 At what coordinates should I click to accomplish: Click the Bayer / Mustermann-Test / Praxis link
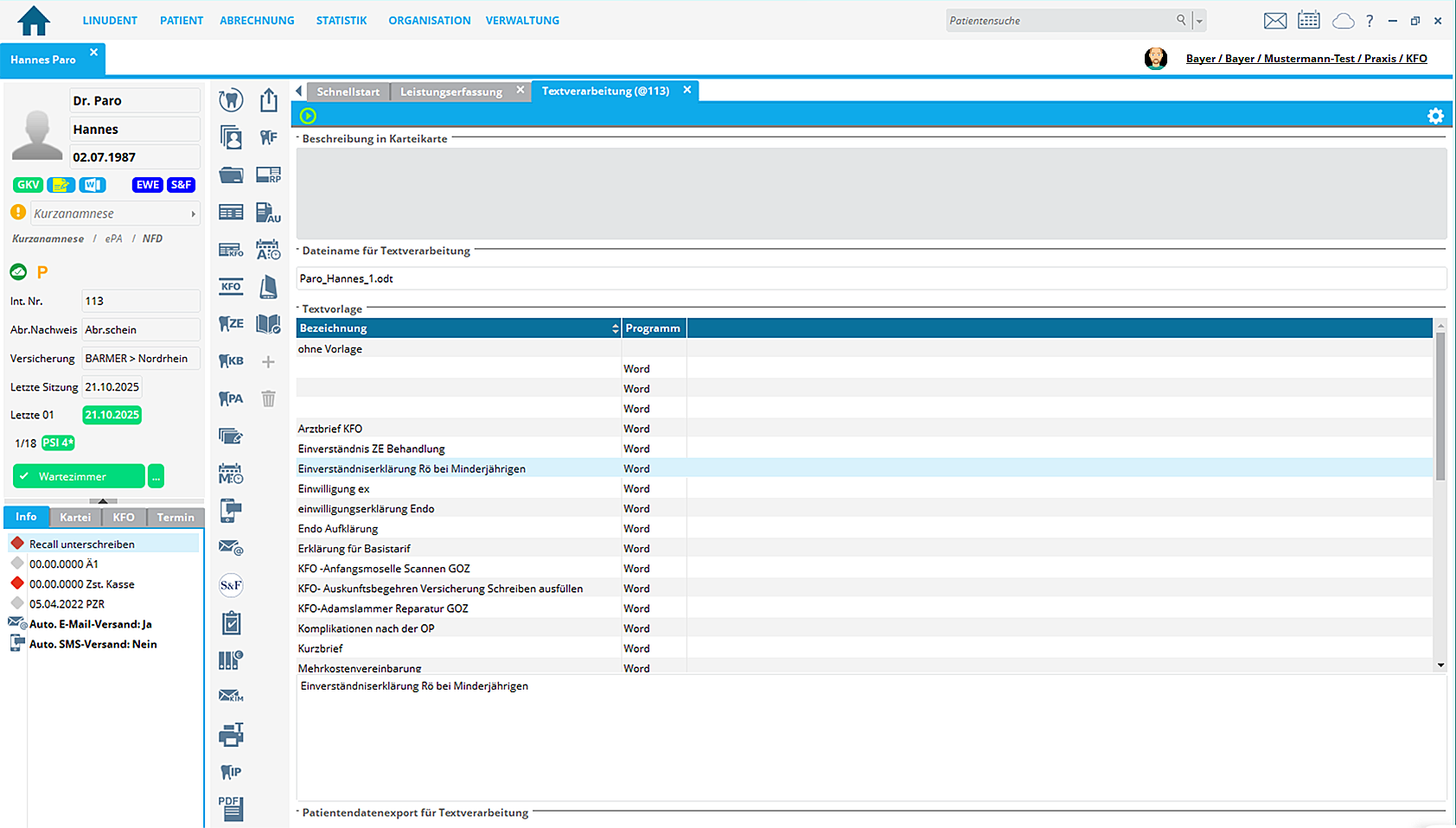tap(1306, 59)
